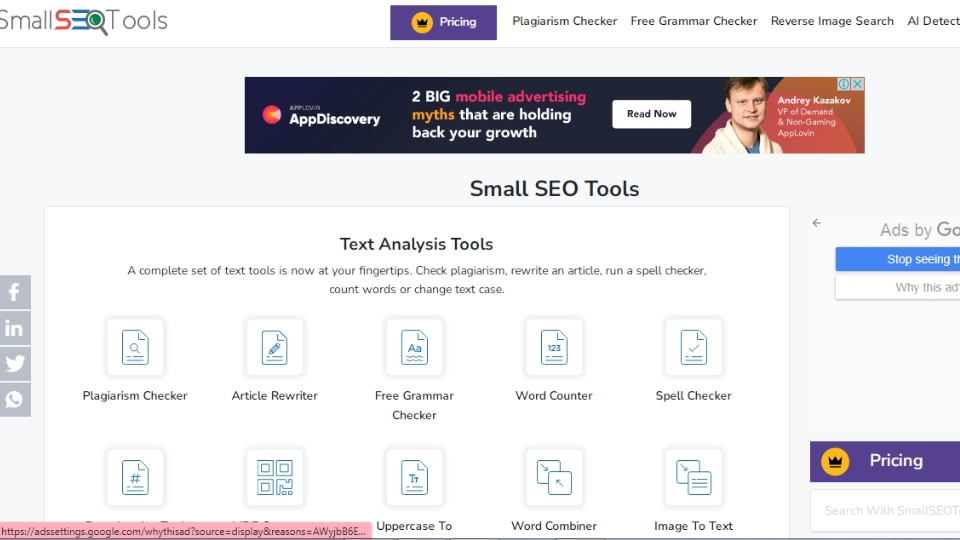The width and height of the screenshot is (960, 540).
Task: Click the Free Grammar Checker label under icon
Action: click(414, 405)
